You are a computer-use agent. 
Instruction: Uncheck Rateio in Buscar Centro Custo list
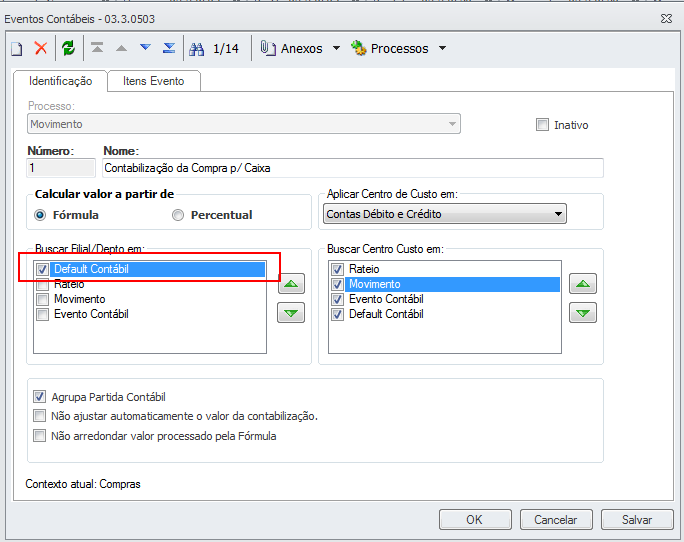[337, 269]
